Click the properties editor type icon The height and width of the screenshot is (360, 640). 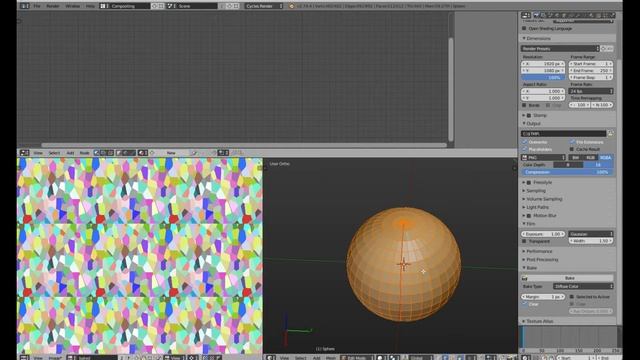coord(526,15)
